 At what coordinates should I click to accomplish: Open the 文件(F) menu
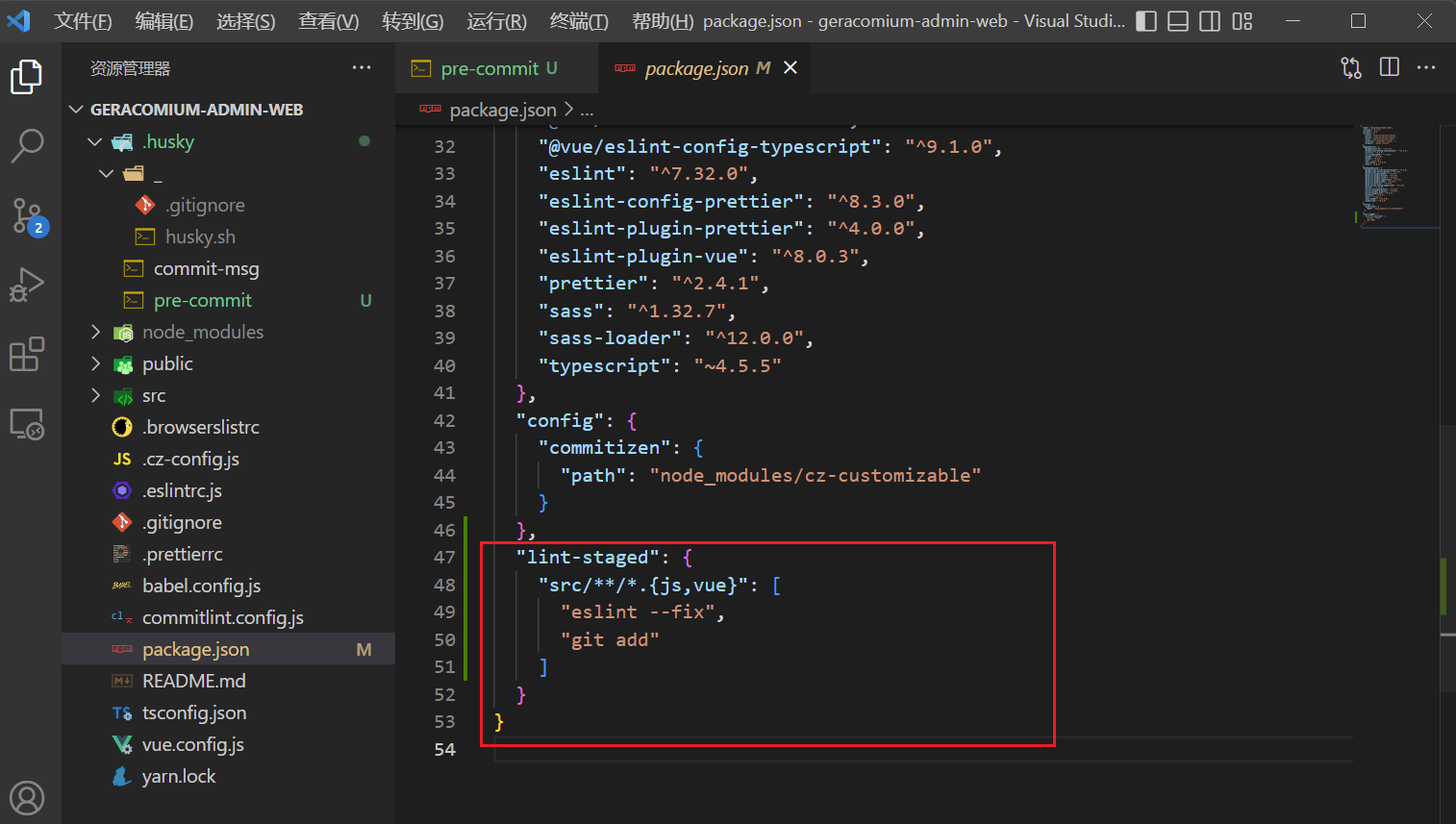(83, 21)
